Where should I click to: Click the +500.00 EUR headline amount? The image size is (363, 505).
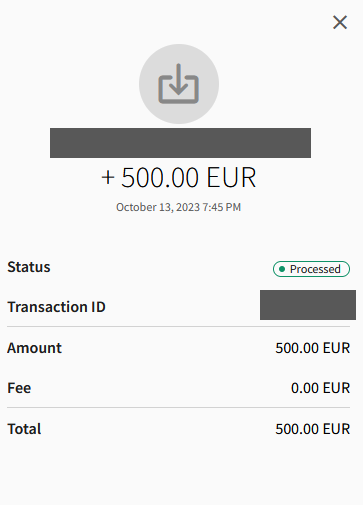[x=179, y=177]
